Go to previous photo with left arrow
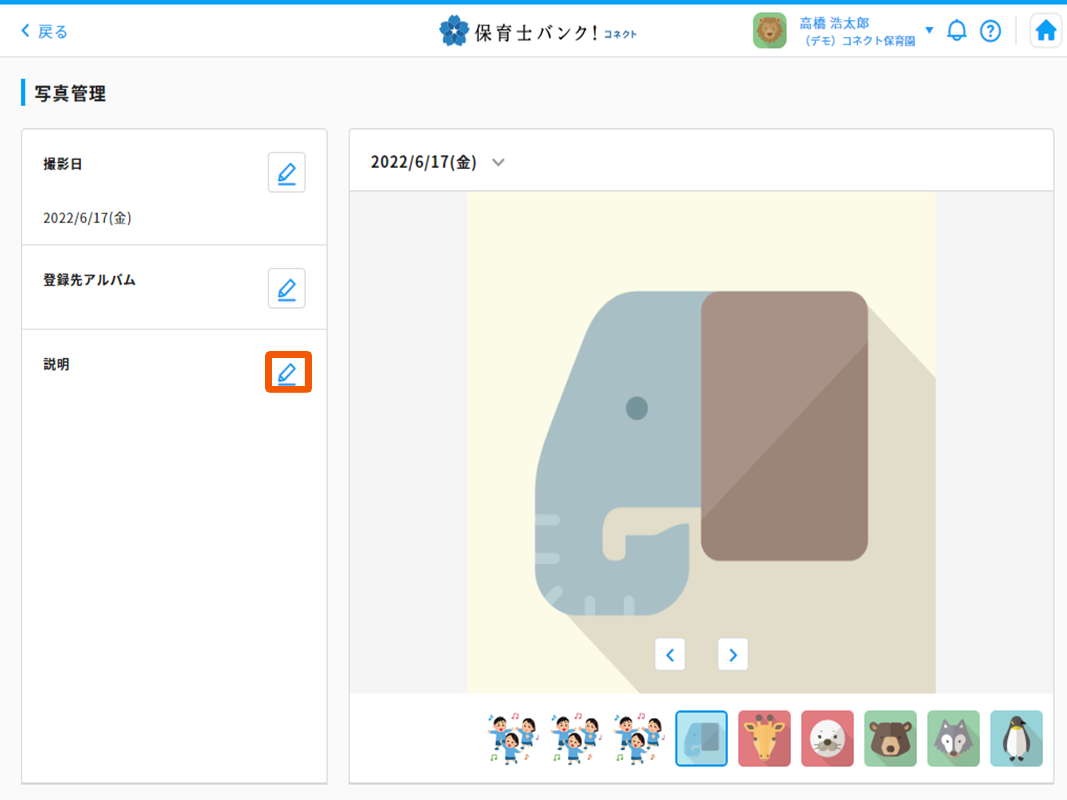Image resolution: width=1067 pixels, height=800 pixels. point(670,654)
